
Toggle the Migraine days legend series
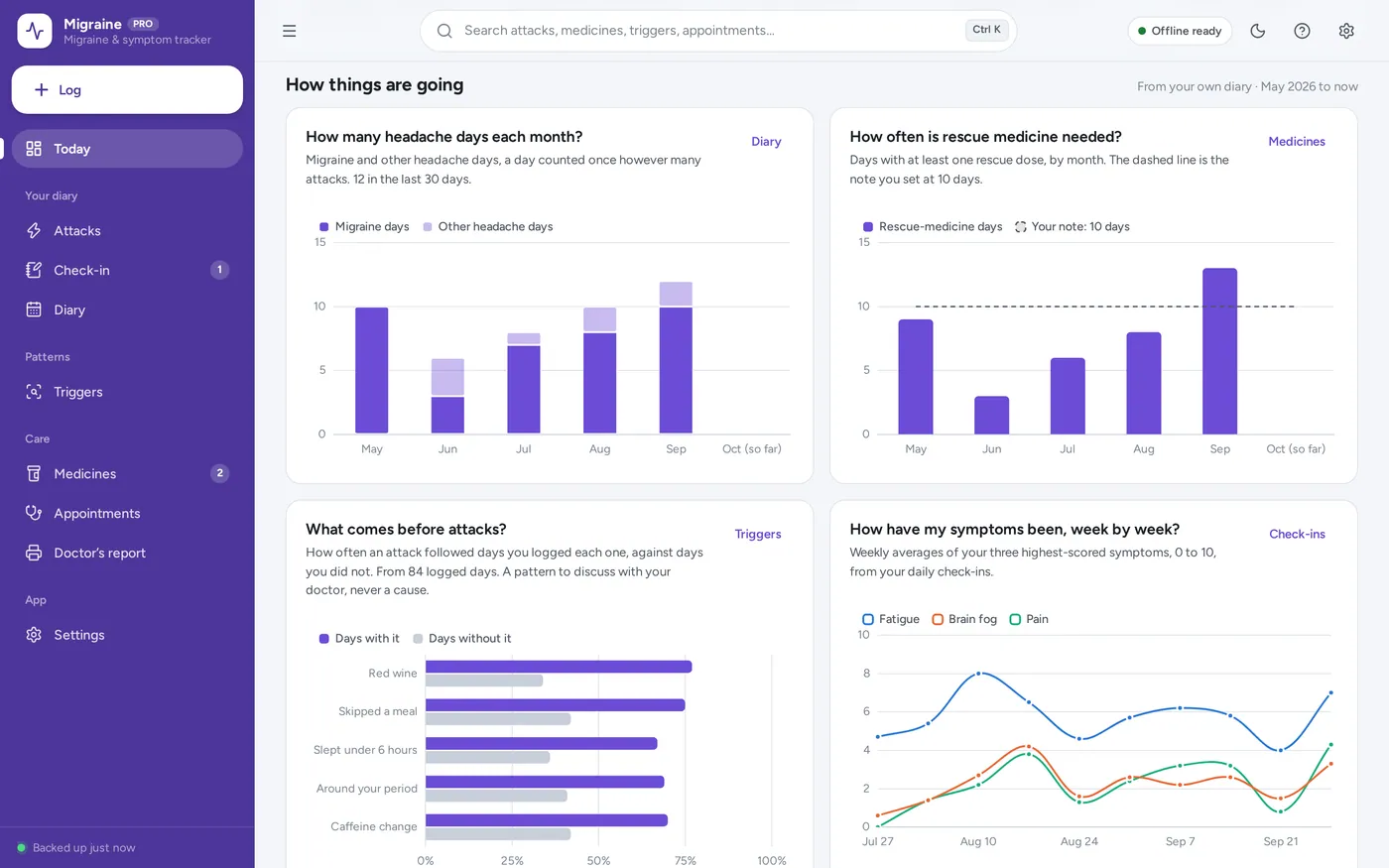tap(364, 227)
